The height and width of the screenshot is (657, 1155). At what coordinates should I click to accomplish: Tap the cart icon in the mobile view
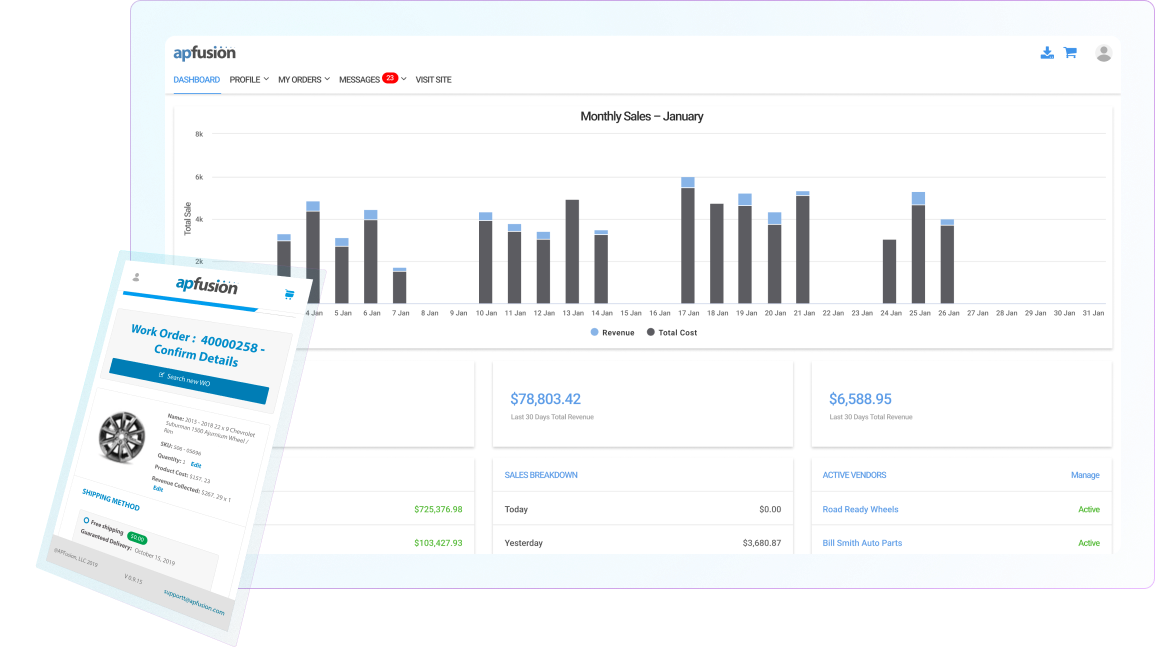[289, 294]
